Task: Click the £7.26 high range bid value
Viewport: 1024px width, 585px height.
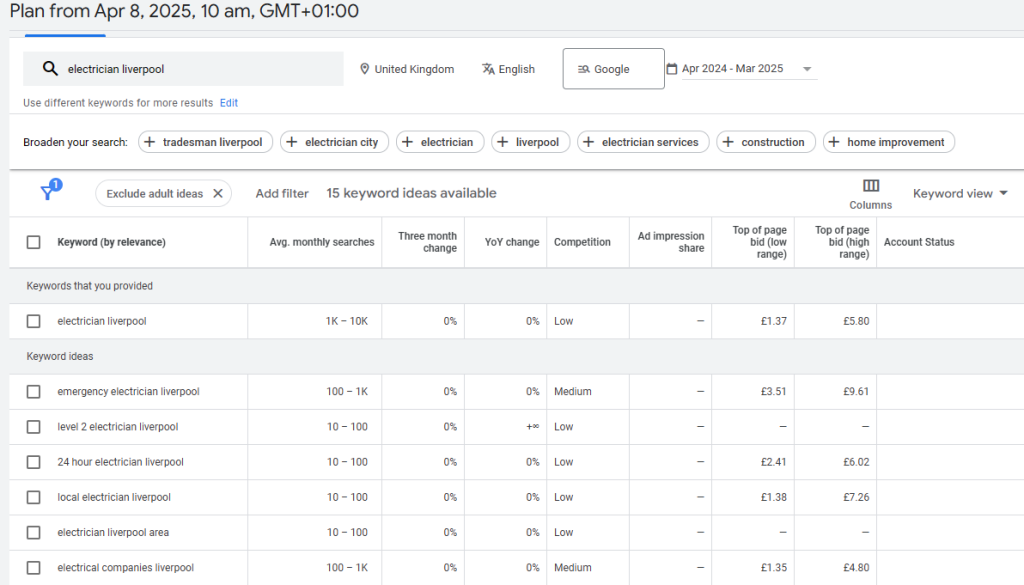Action: pos(856,498)
